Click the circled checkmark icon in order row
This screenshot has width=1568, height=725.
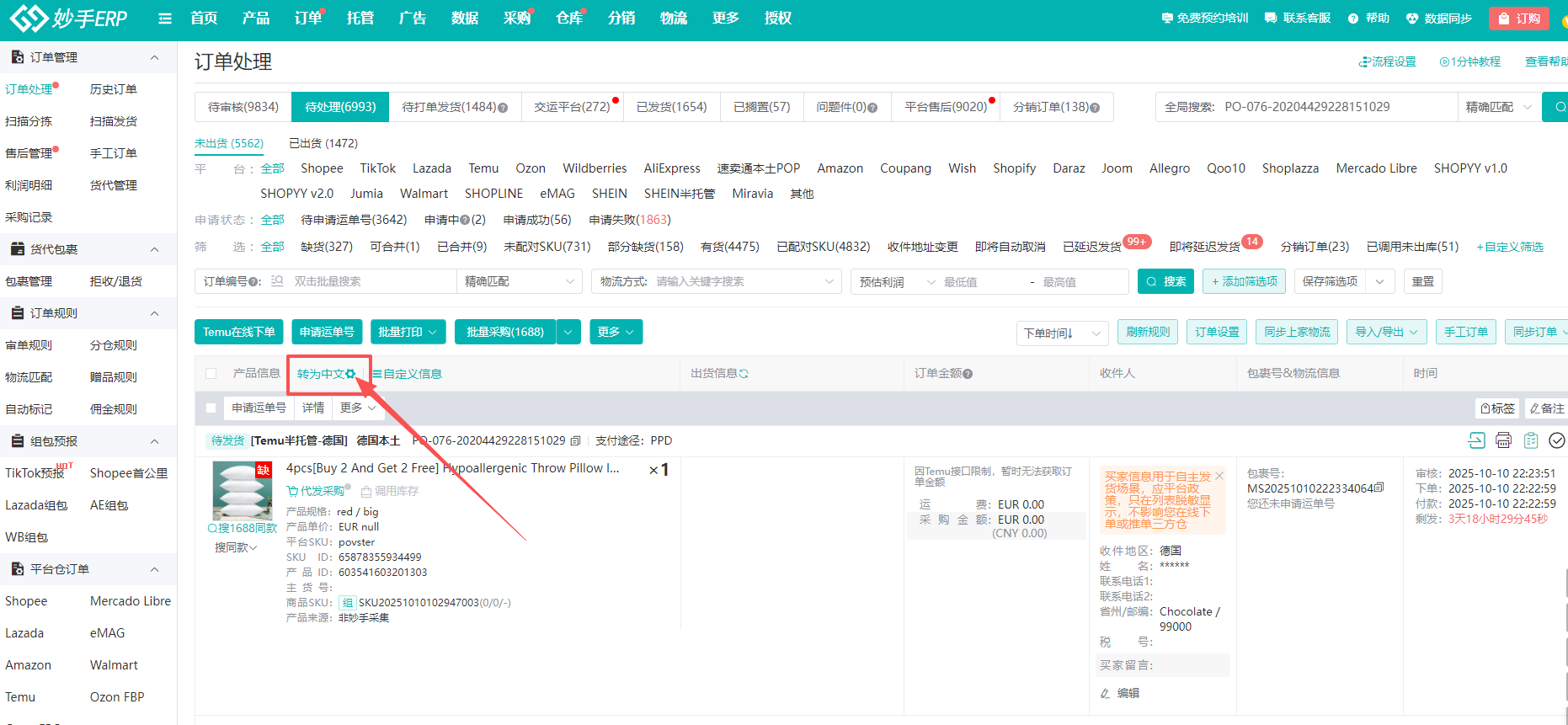[x=1557, y=440]
